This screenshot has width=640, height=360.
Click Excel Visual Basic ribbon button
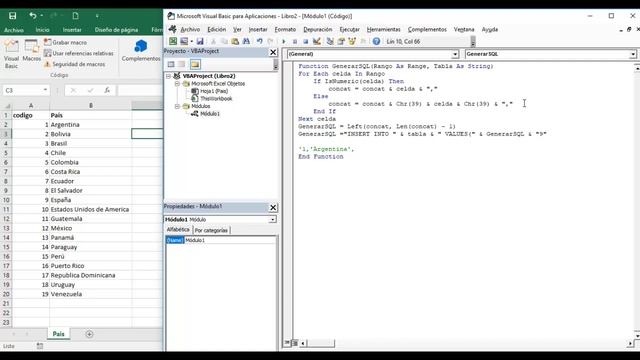tap(11, 54)
